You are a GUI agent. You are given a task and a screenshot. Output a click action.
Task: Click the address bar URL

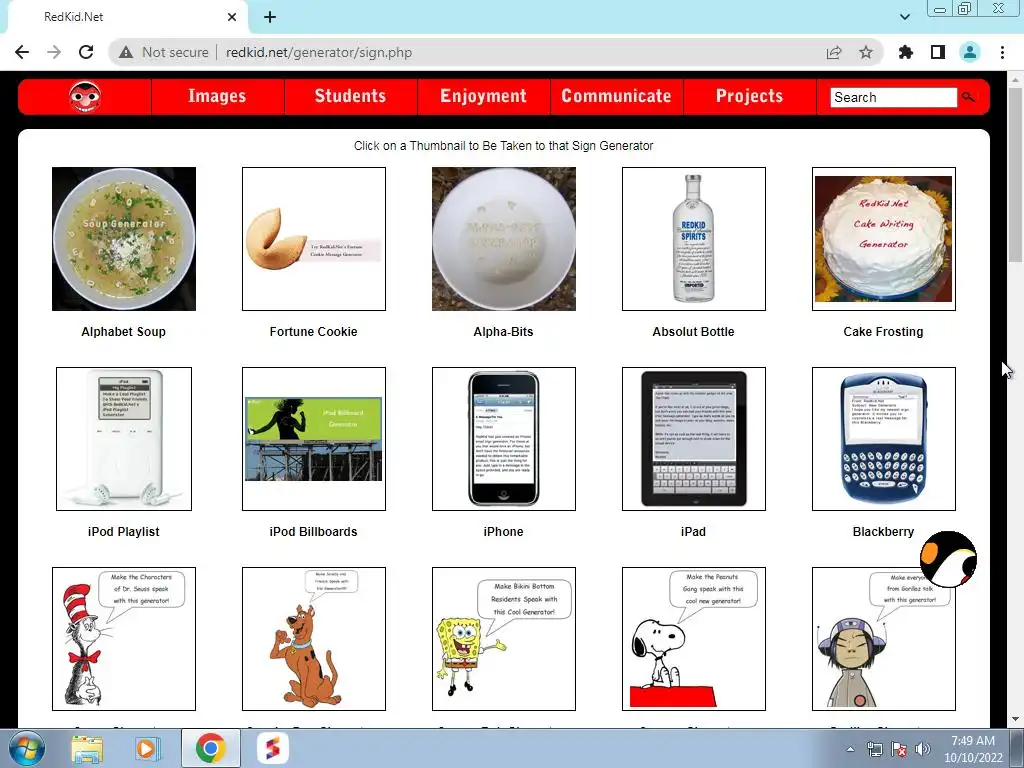[319, 52]
